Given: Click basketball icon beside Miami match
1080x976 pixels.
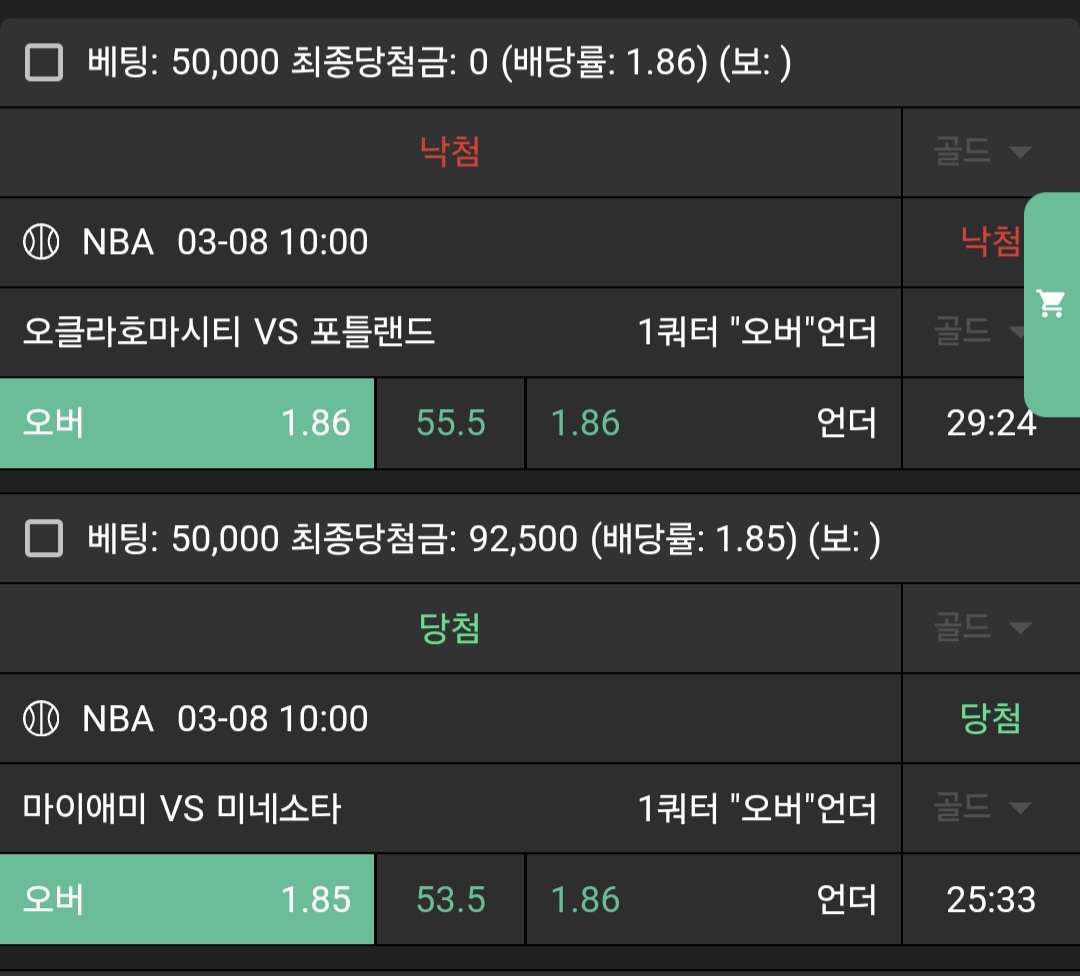Looking at the screenshot, I should coord(41,718).
